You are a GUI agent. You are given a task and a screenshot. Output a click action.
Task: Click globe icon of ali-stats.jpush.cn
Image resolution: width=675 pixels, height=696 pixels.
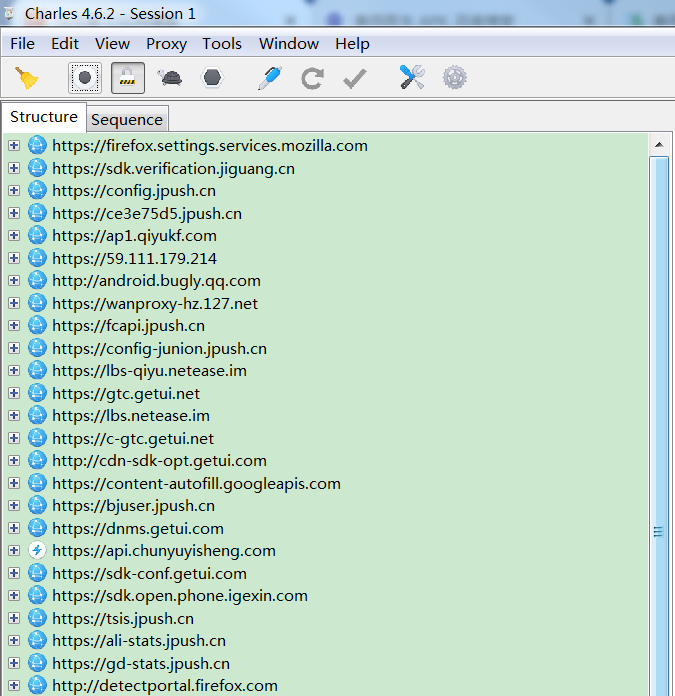(x=37, y=641)
